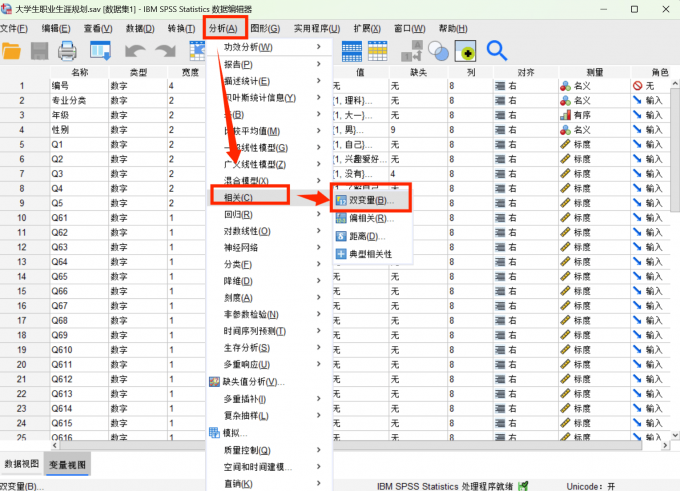
Task: Switch to the 变量视图 tab
Action: pyautogui.click(x=67, y=465)
